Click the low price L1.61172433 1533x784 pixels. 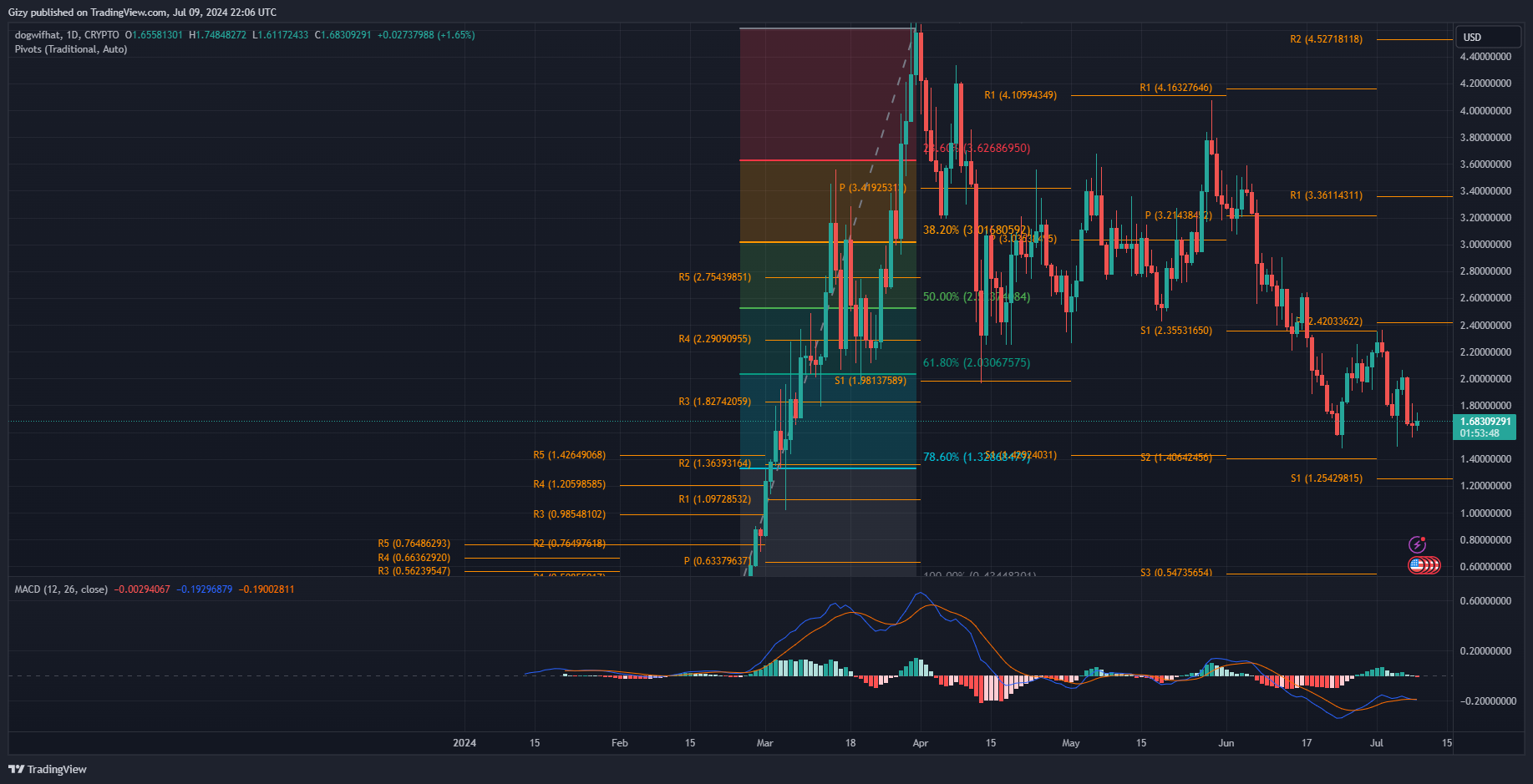click(x=281, y=35)
